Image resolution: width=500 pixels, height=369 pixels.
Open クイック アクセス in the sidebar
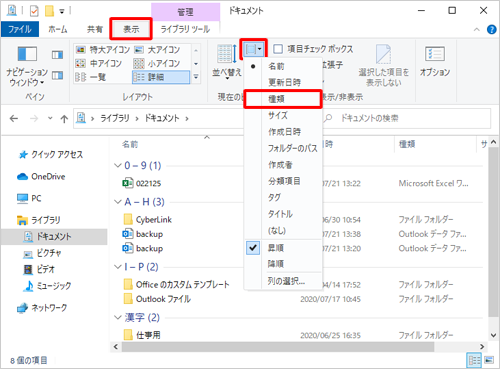51,154
